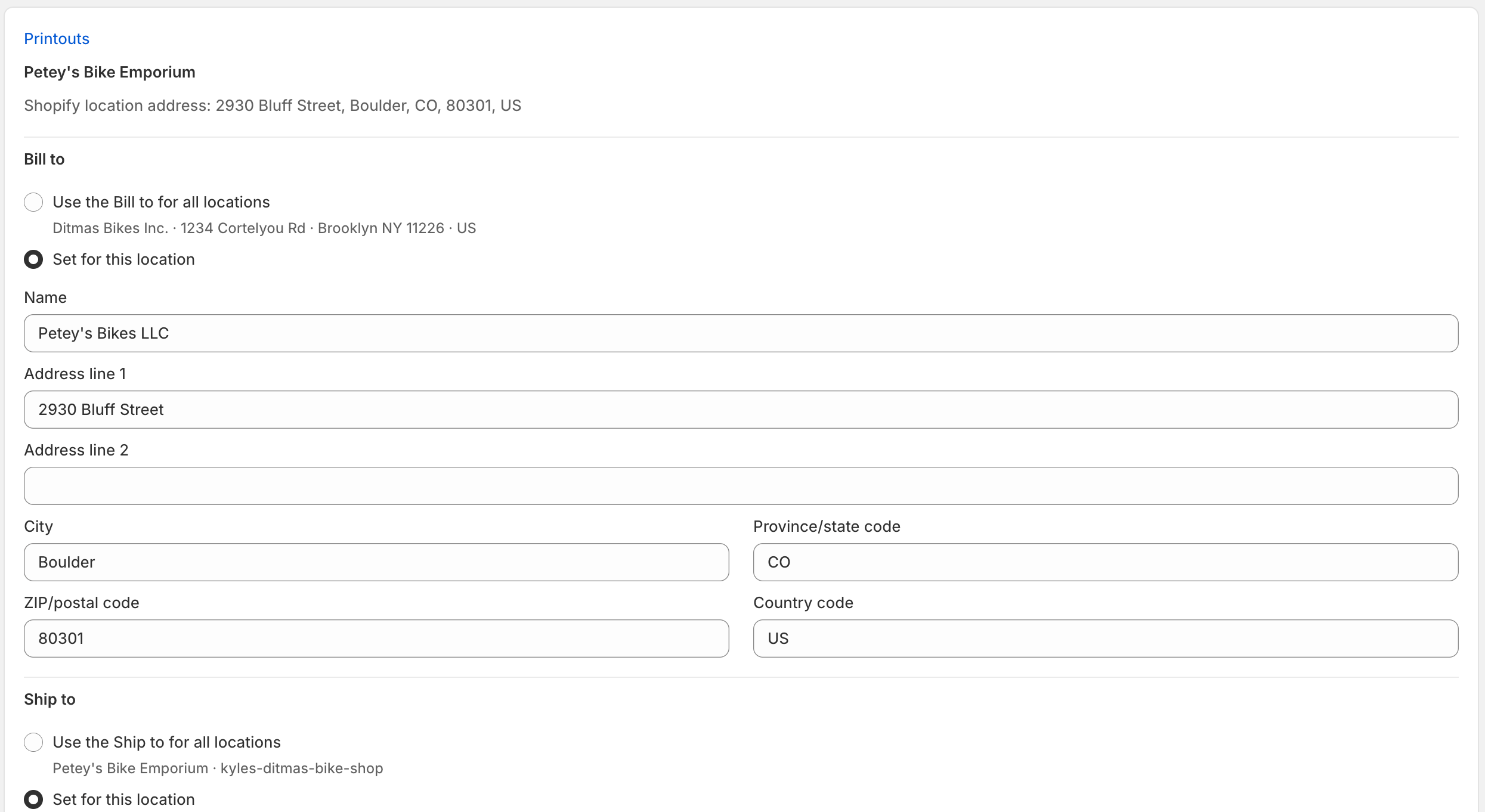Click the Name field with Petey's Bikes LLC
Viewport: 1485px width, 812px height.
coord(741,333)
